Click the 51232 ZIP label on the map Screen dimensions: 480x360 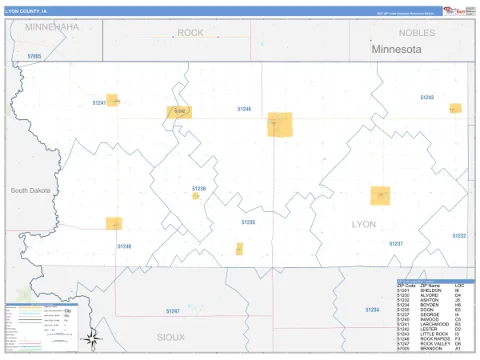(x=459, y=236)
